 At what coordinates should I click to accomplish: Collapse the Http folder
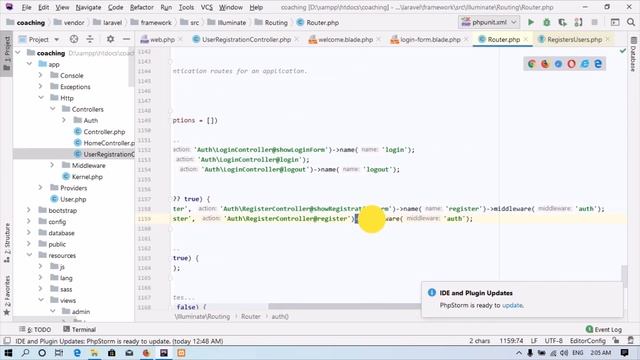tap(41, 98)
